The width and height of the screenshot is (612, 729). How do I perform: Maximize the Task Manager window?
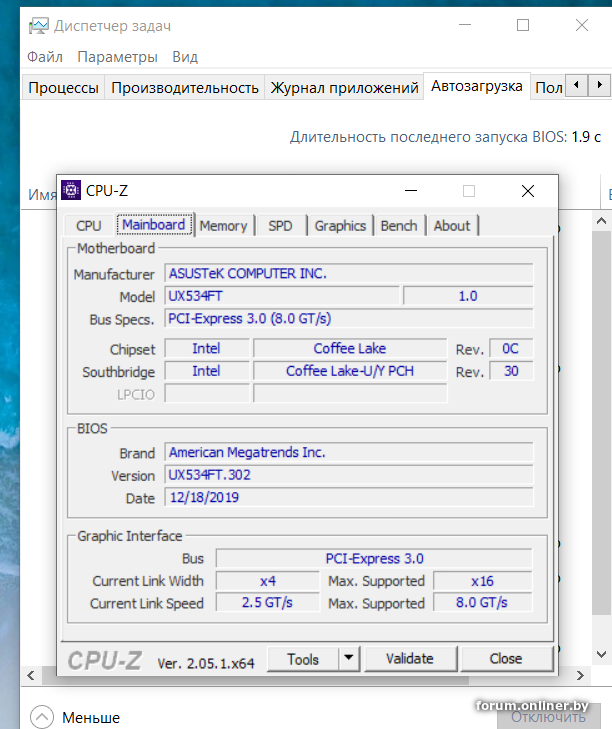pos(523,25)
